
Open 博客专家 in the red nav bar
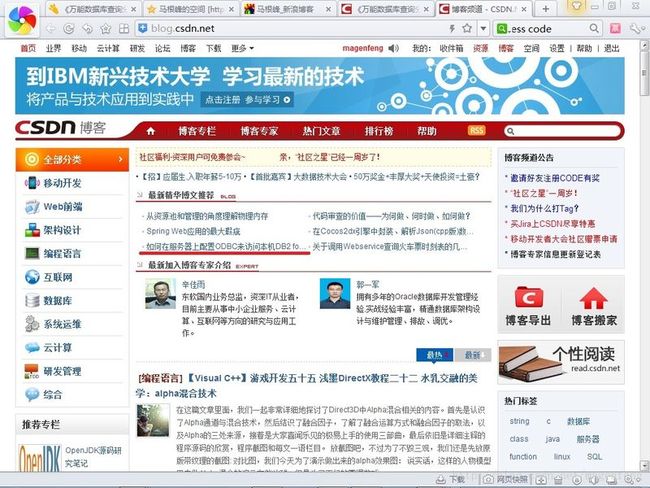(x=259, y=131)
